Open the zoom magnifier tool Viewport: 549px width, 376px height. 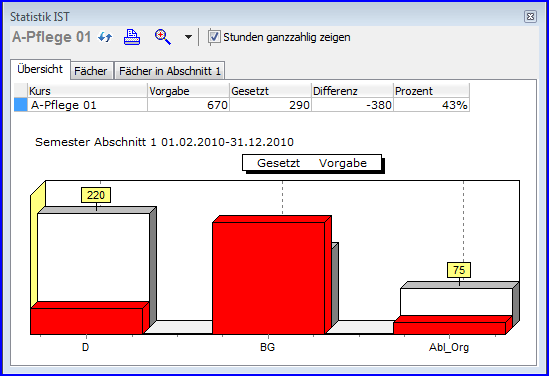point(163,37)
